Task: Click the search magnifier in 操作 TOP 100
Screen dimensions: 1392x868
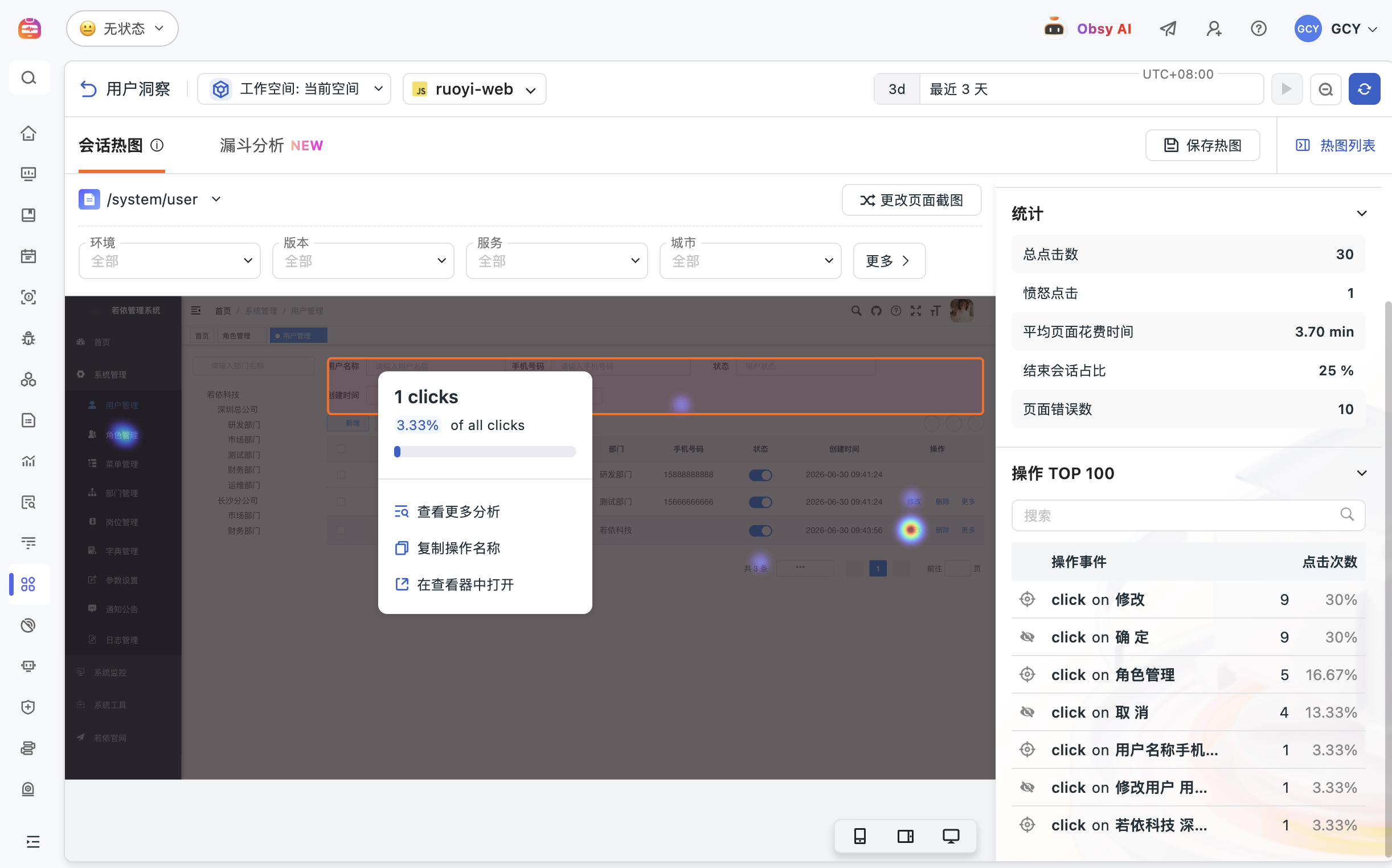Action: coord(1346,514)
